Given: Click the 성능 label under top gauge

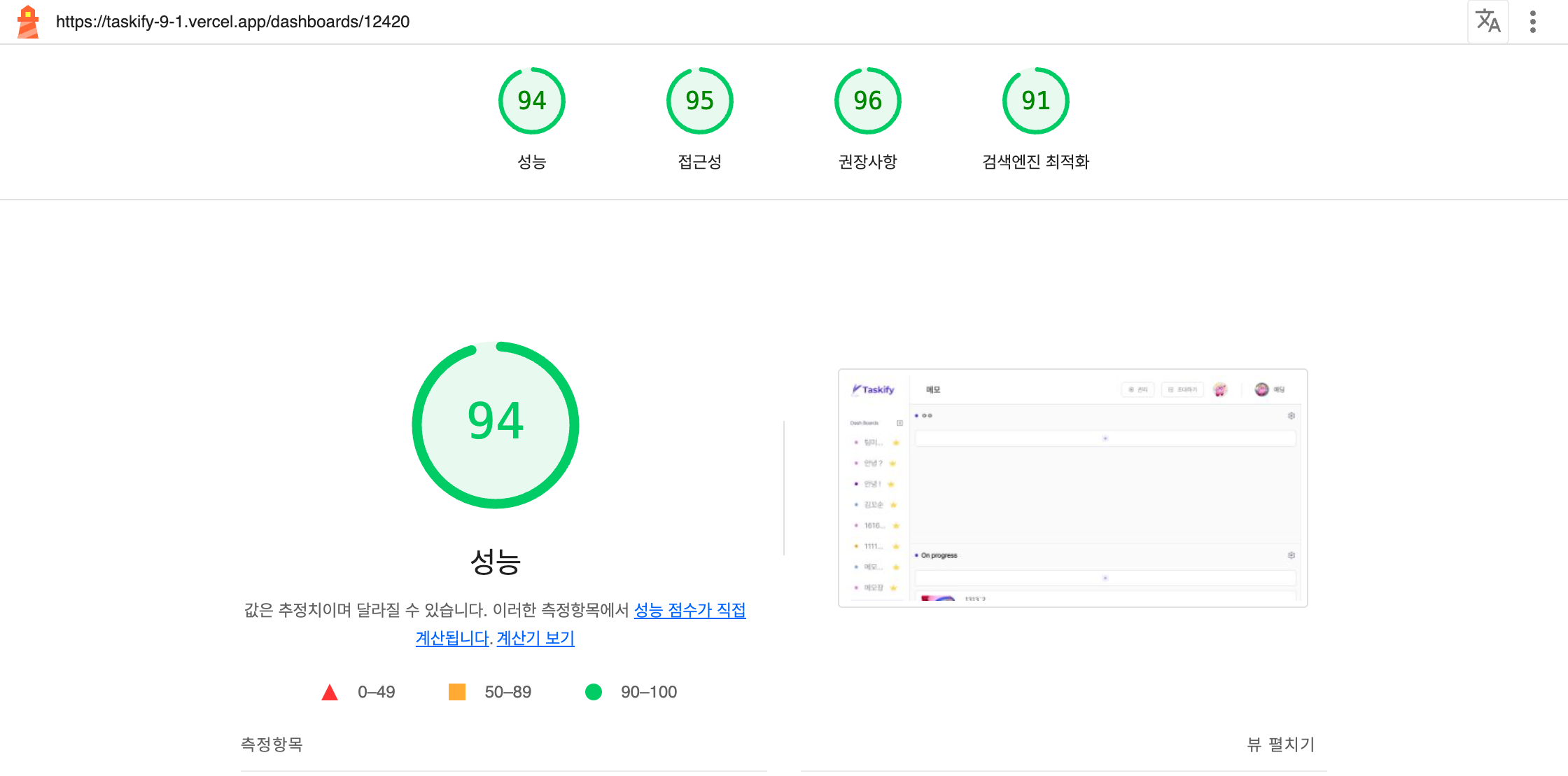Looking at the screenshot, I should pos(531,162).
